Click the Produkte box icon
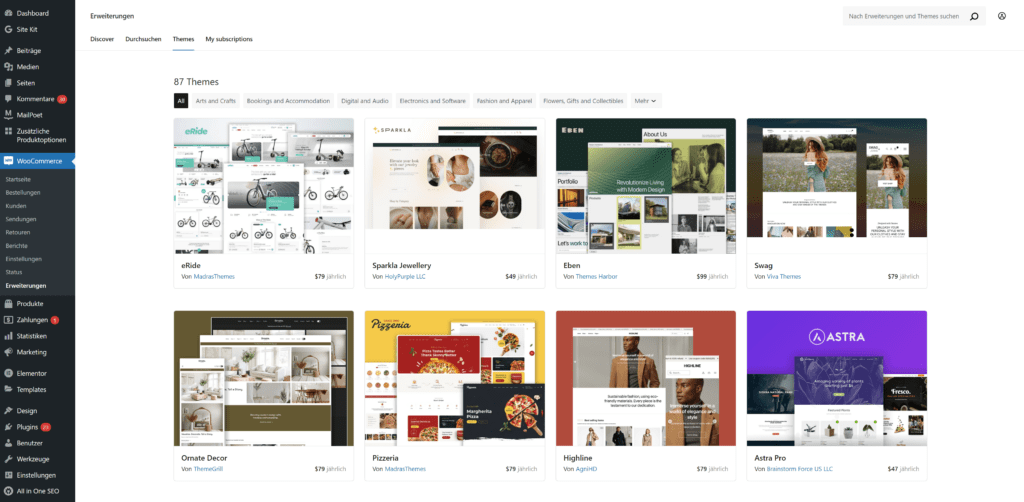 pos(8,304)
